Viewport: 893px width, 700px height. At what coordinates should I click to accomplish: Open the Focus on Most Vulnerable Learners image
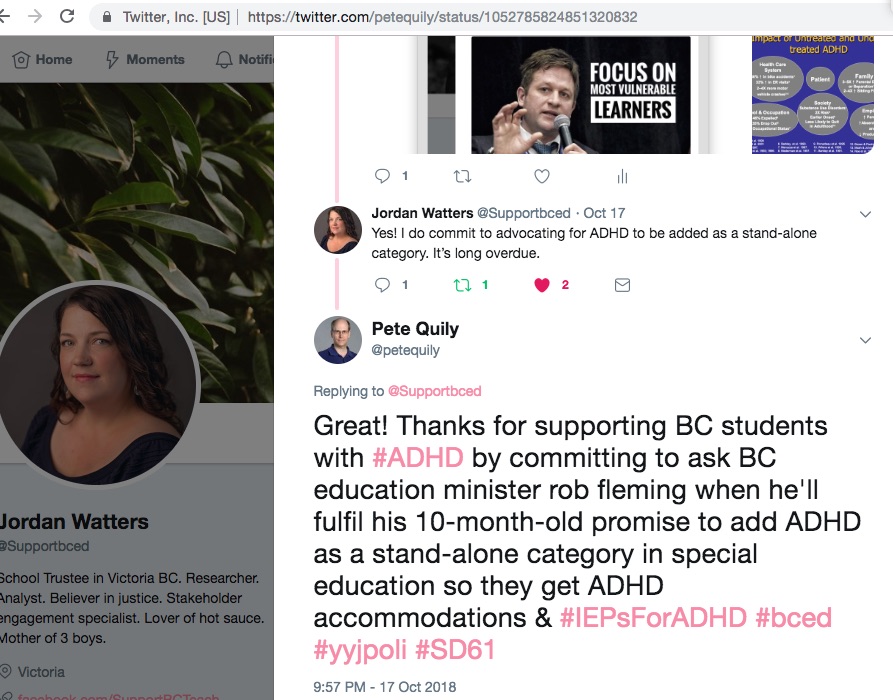coord(580,95)
